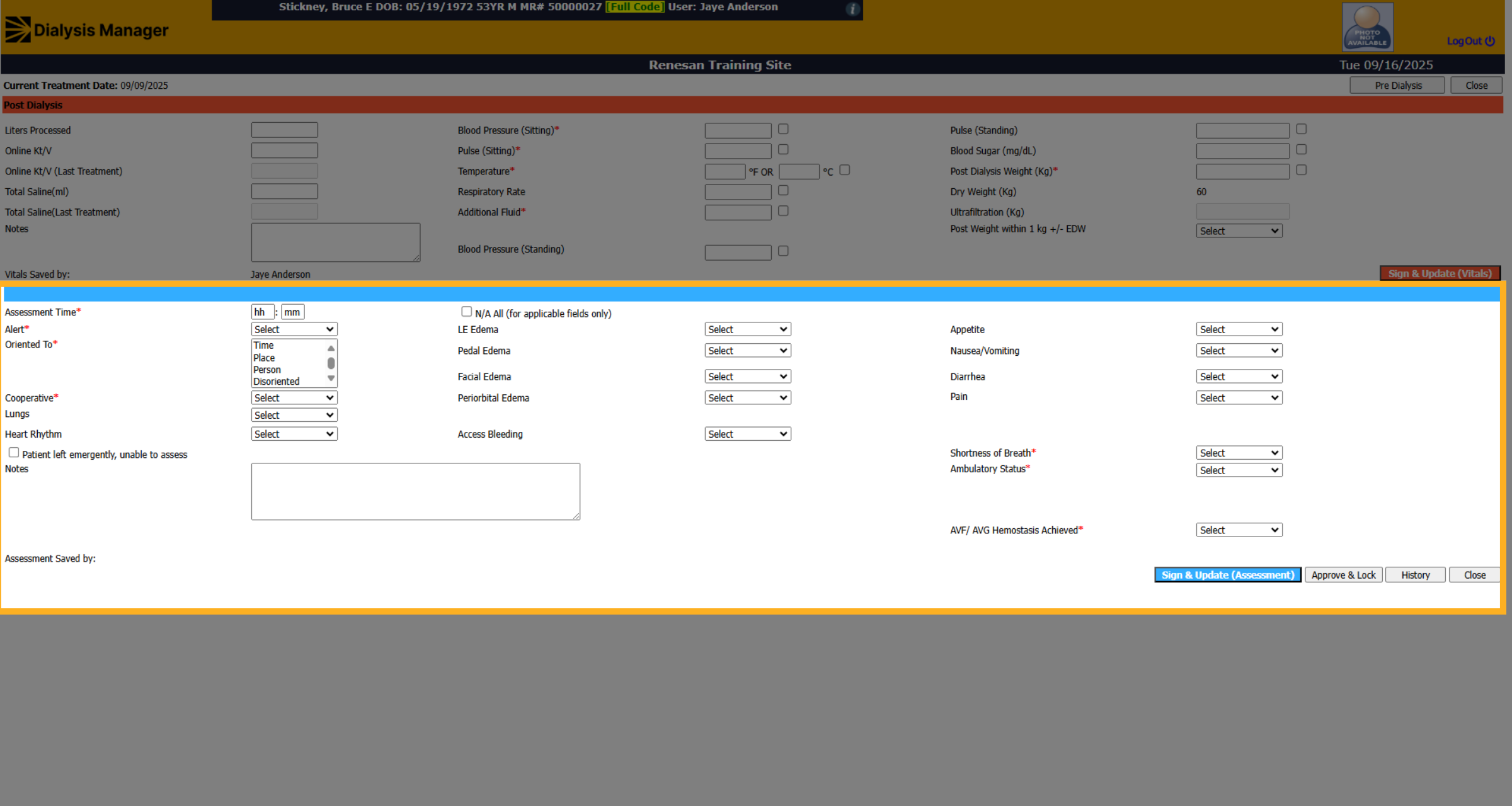Open the patient photo placeholder thumbnail
Image resolution: width=1512 pixels, height=806 pixels.
click(x=1367, y=27)
